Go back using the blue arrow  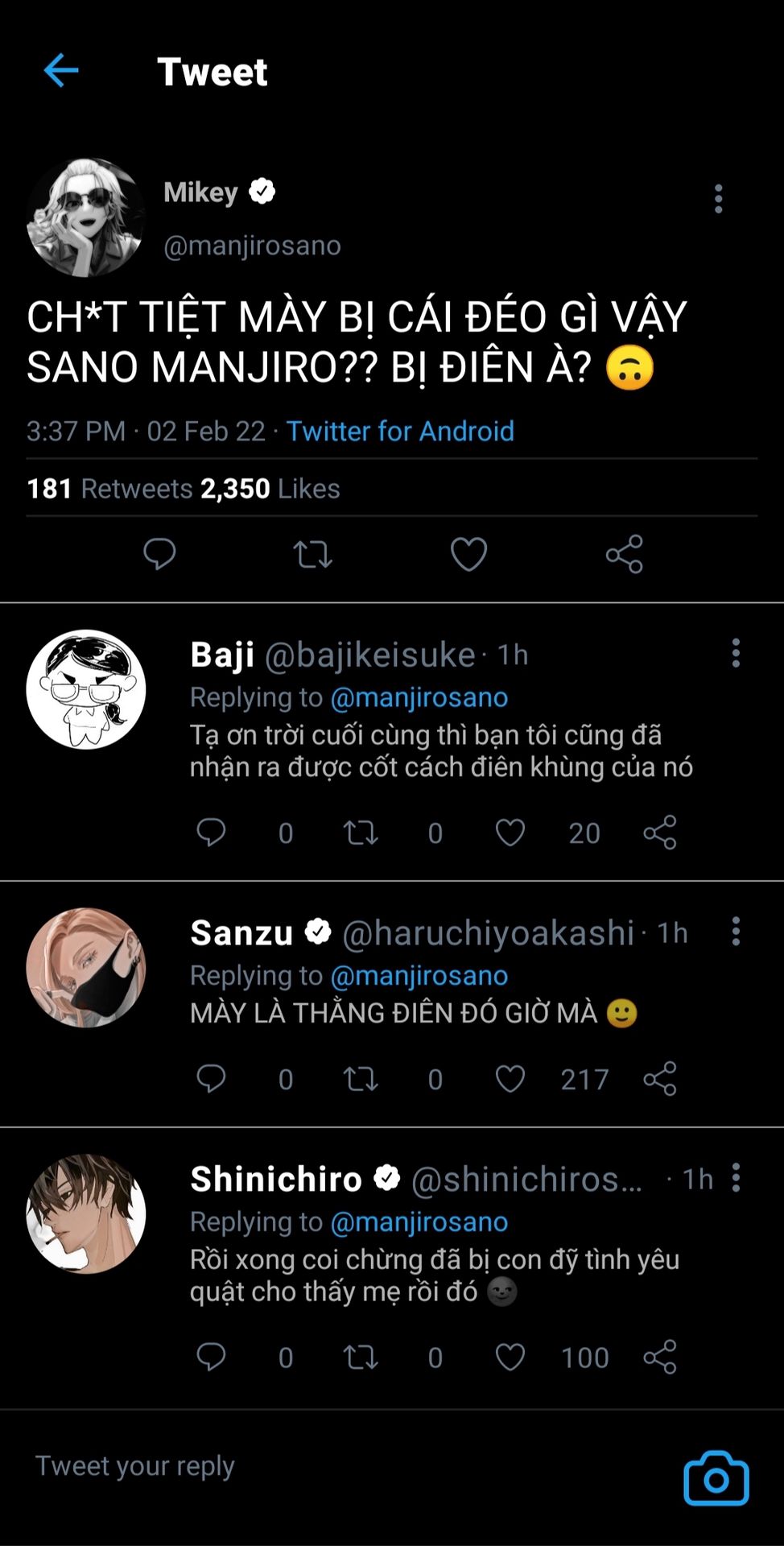point(61,71)
